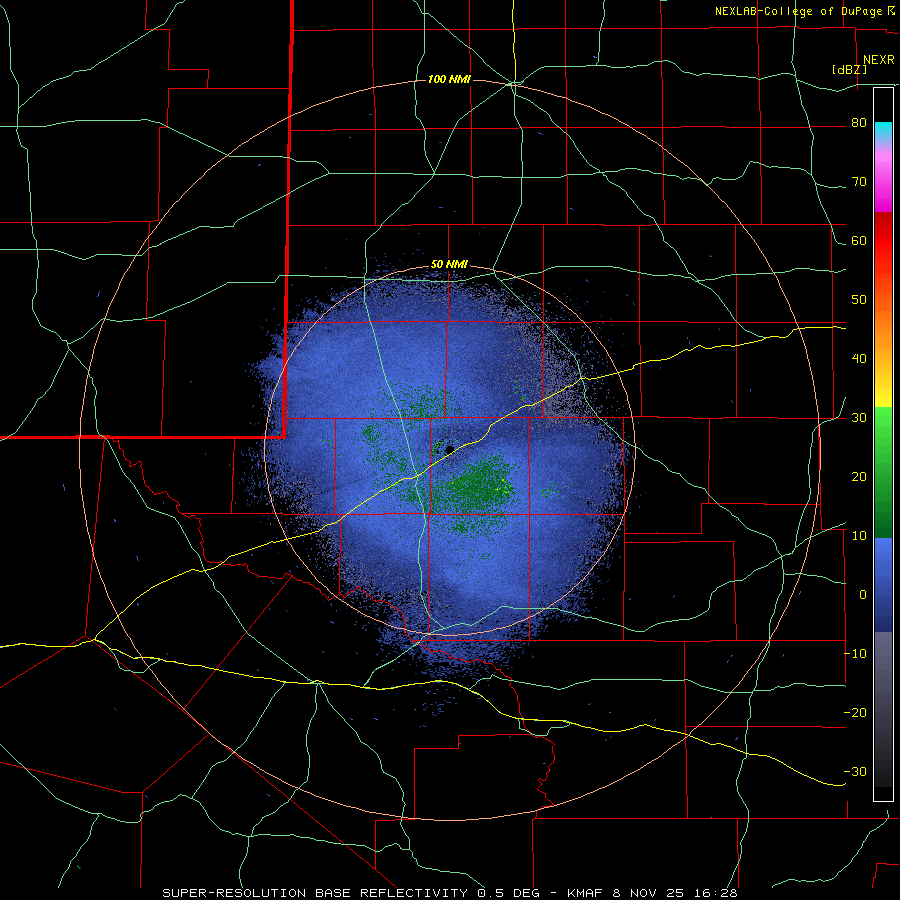Click the 30 value on the dBZ scale
The height and width of the screenshot is (900, 900).
click(859, 418)
